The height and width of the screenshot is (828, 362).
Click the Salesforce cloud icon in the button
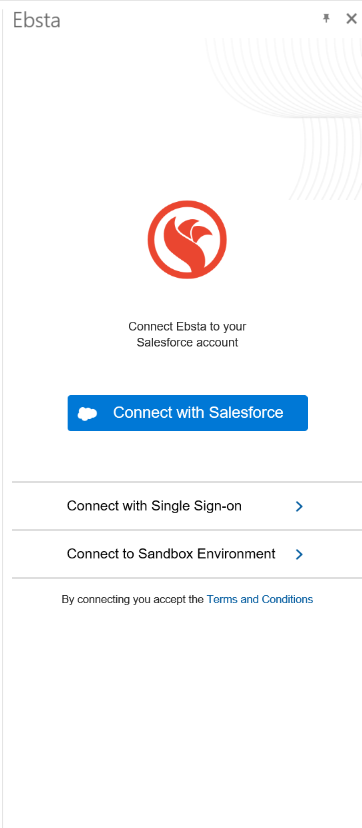coord(87,413)
